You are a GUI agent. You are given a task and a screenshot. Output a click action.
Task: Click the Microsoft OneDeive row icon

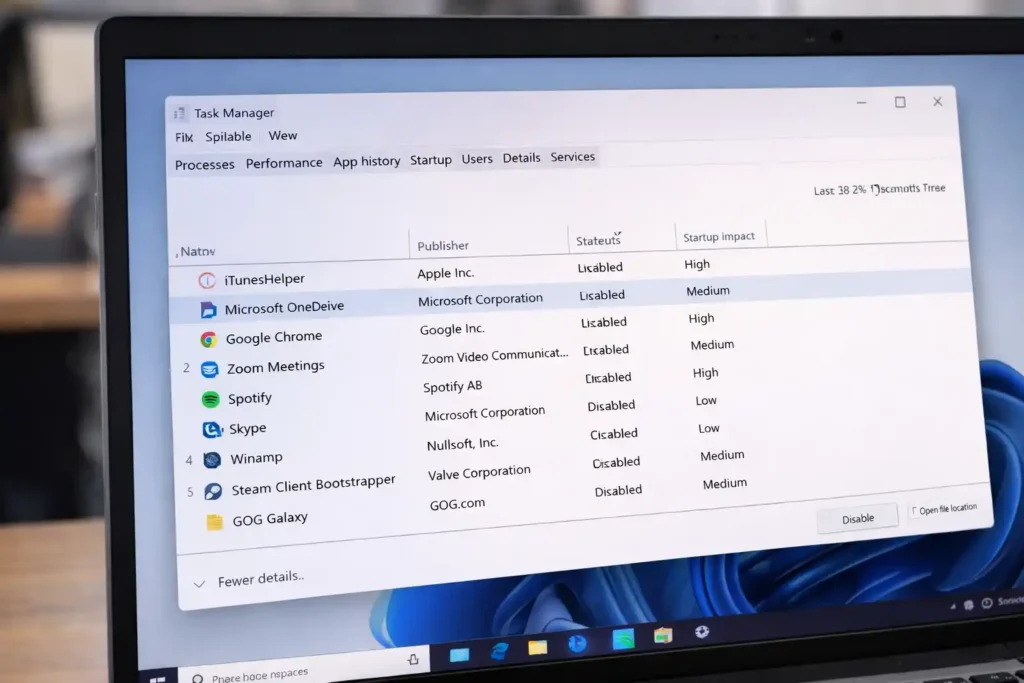(x=208, y=310)
